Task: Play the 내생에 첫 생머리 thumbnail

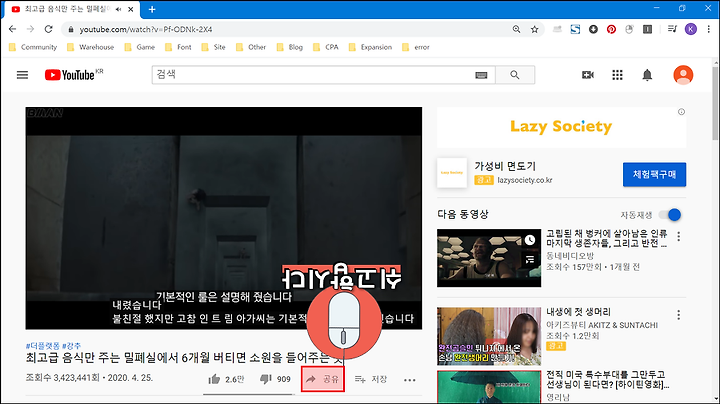Action: coord(489,336)
